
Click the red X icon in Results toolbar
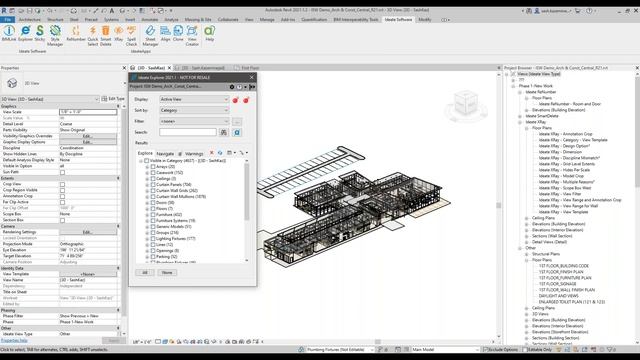coord(211,153)
